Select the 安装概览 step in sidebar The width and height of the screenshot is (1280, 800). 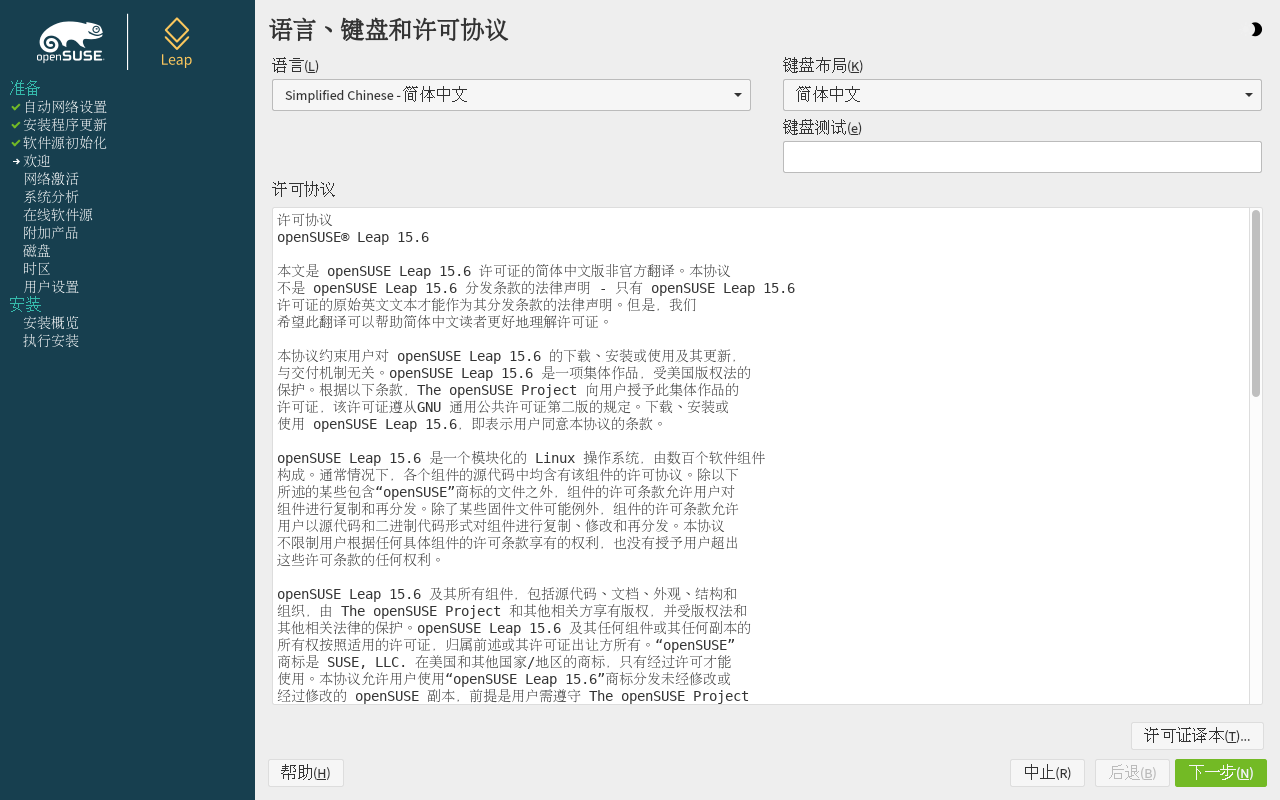pyautogui.click(x=50, y=322)
